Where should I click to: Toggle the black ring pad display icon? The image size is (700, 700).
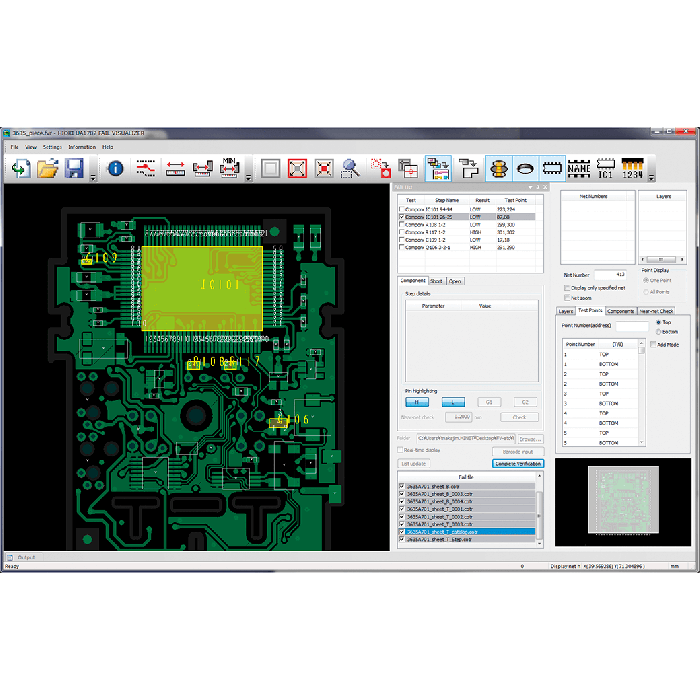pyautogui.click(x=525, y=168)
